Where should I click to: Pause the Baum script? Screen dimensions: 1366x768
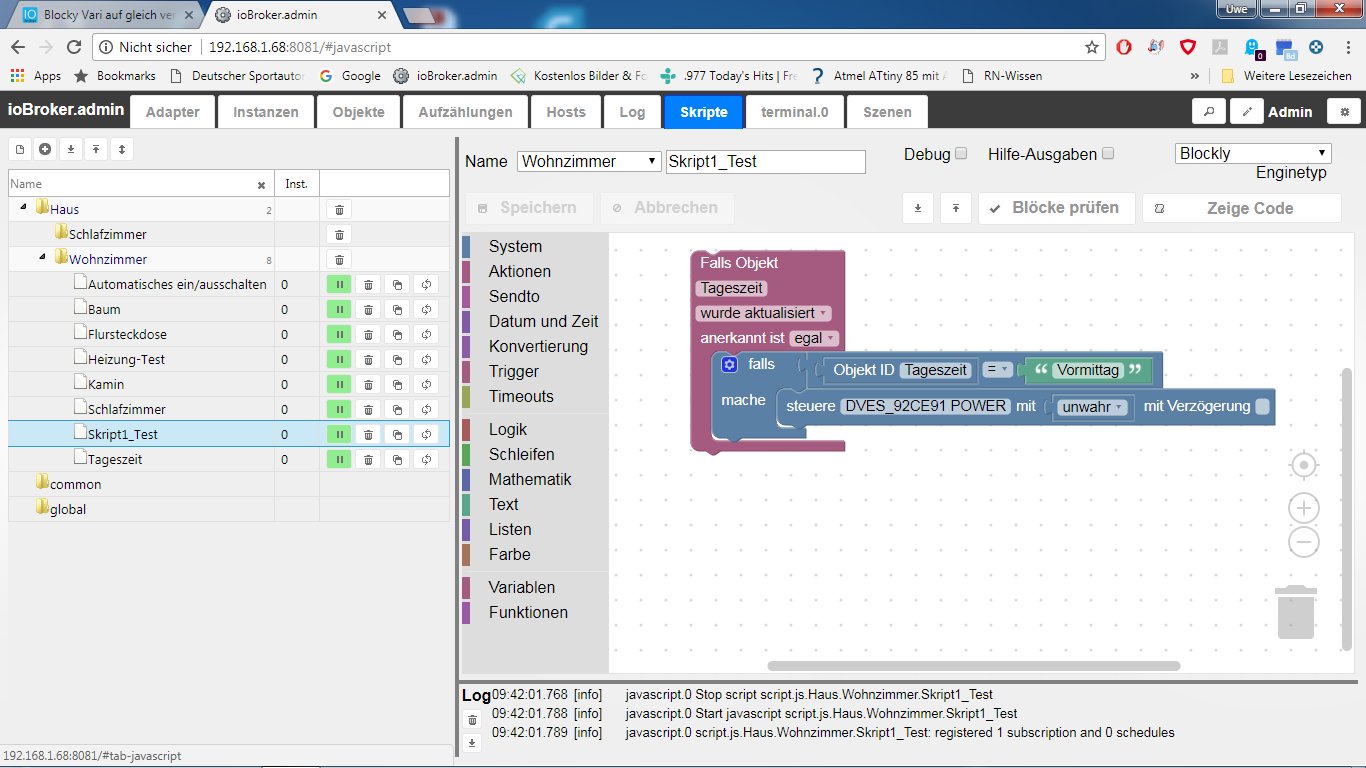339,310
